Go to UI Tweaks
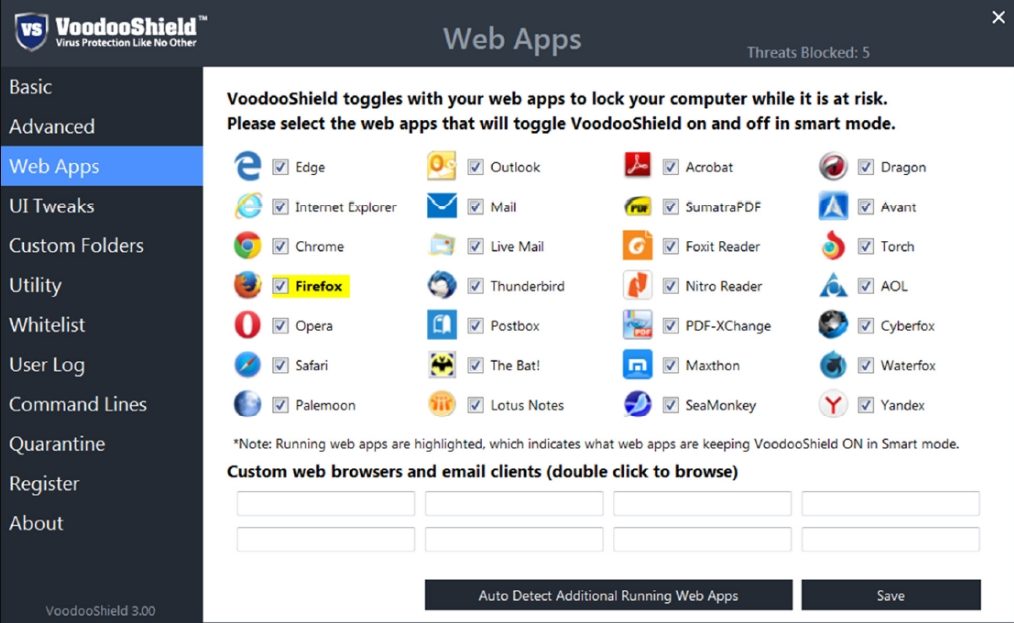1014x623 pixels. pyautogui.click(x=102, y=206)
